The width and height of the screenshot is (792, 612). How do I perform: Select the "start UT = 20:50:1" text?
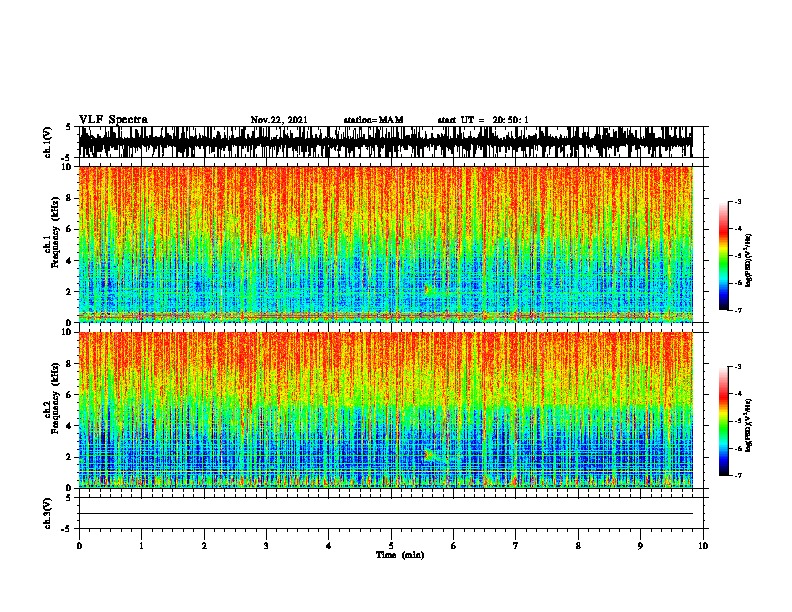483,120
